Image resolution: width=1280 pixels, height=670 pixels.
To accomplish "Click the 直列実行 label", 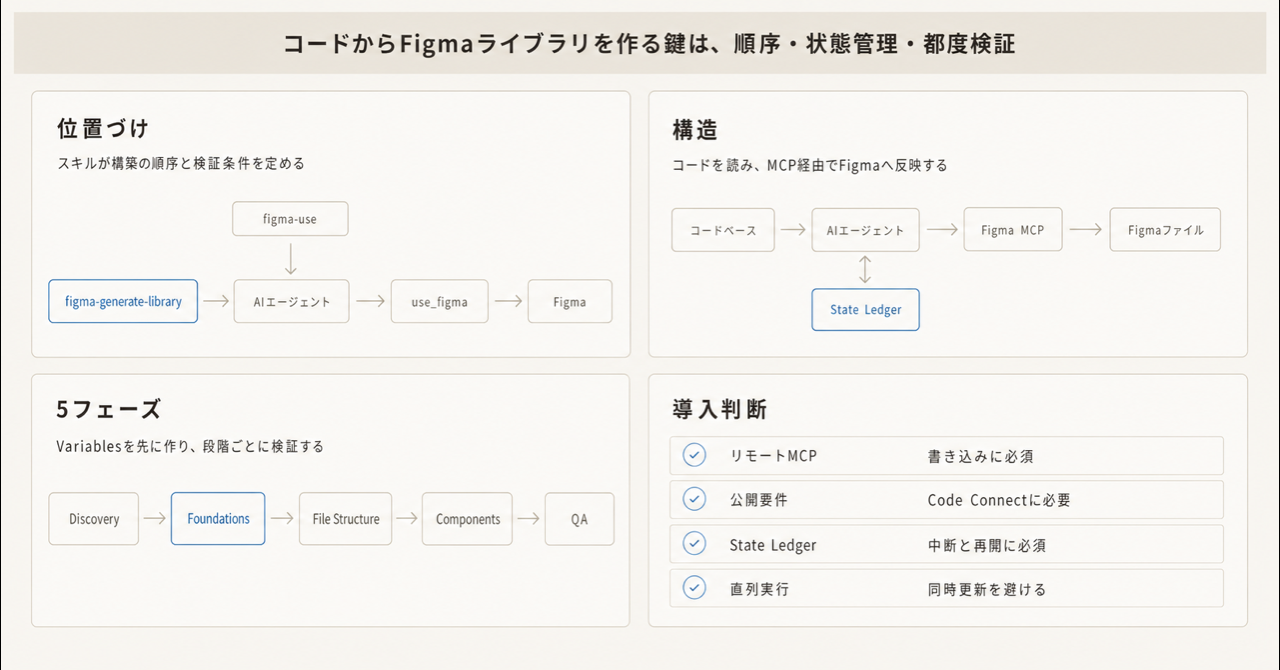I will tap(759, 589).
